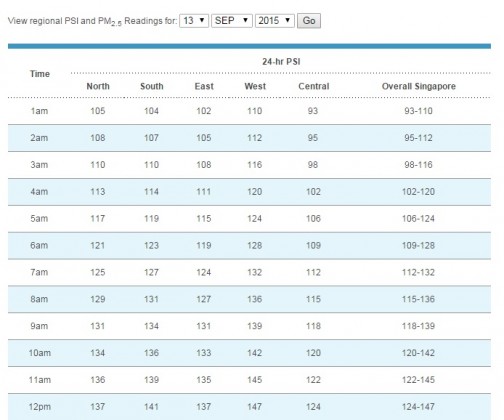Select the 6am row time cell

[39, 245]
